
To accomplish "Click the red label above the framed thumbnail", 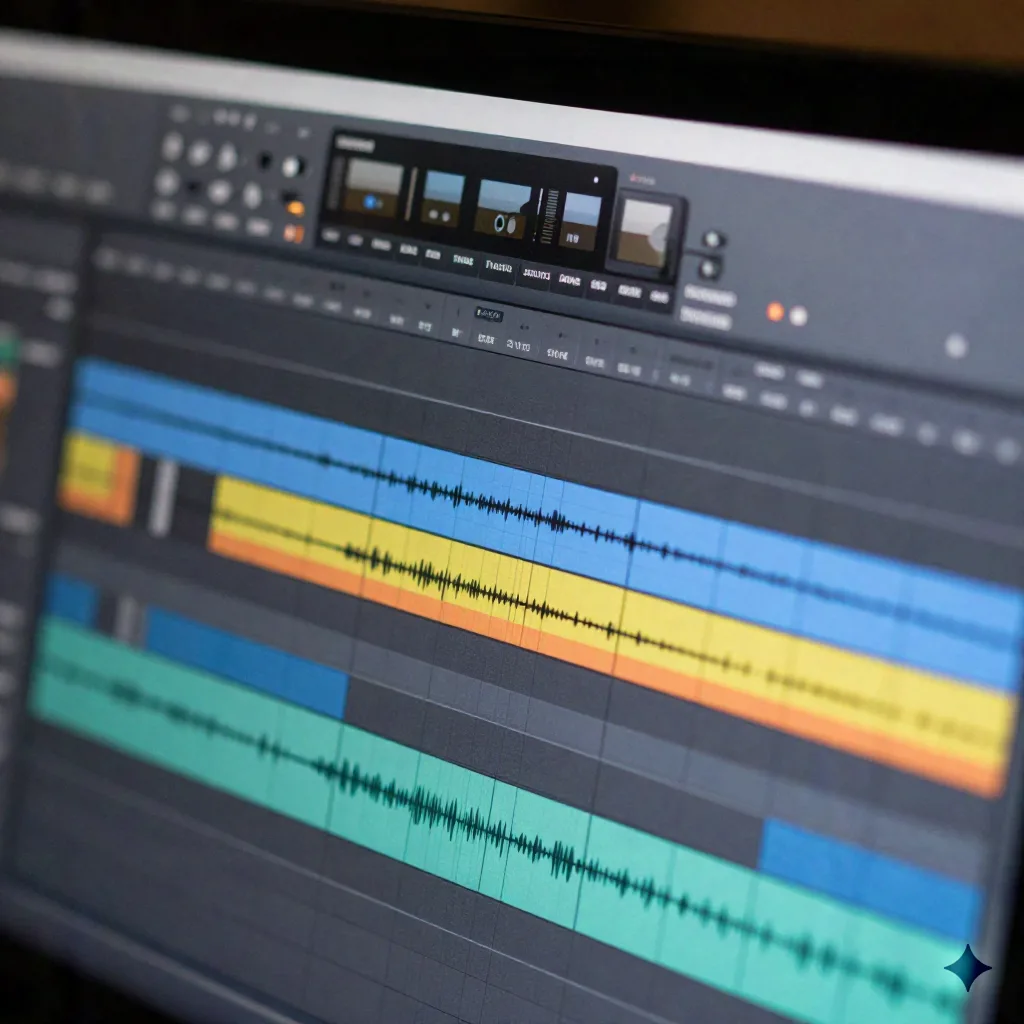I will (x=643, y=178).
